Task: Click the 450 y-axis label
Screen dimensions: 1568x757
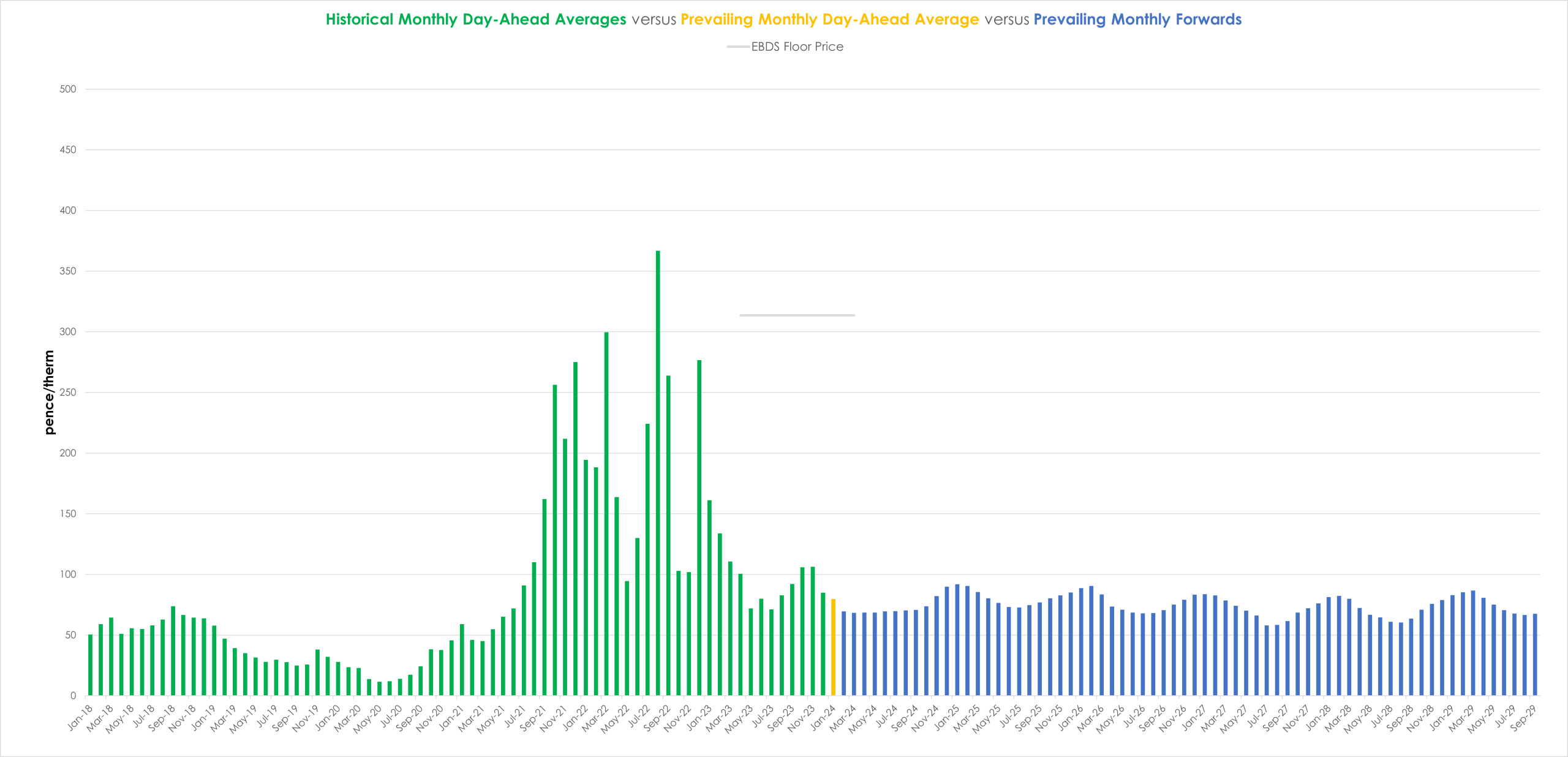Action: pos(68,150)
